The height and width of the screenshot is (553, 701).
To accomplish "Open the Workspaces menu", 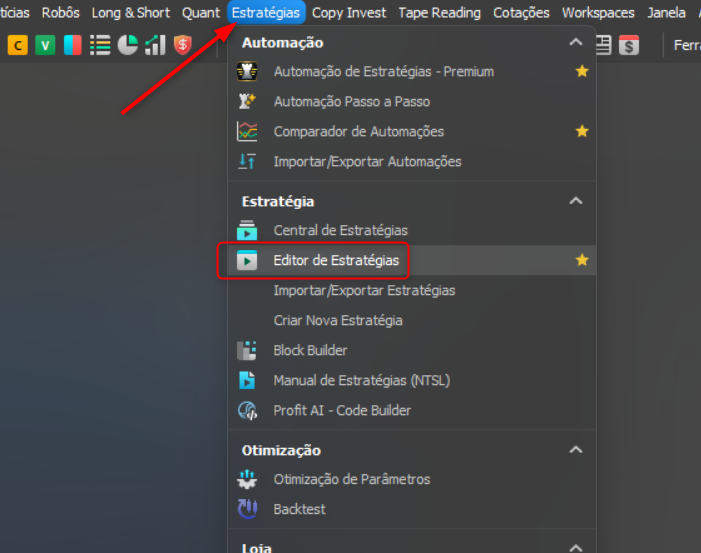I will click(x=598, y=13).
